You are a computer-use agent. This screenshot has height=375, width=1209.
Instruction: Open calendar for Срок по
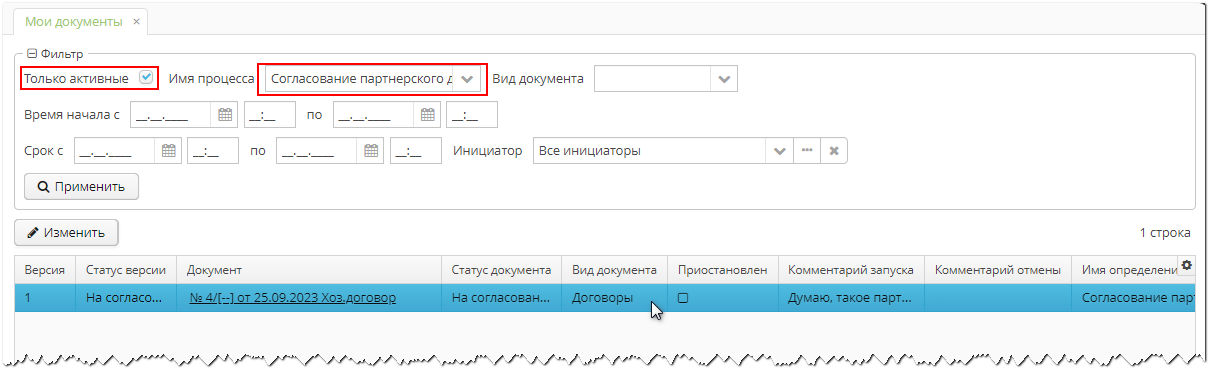pos(371,151)
